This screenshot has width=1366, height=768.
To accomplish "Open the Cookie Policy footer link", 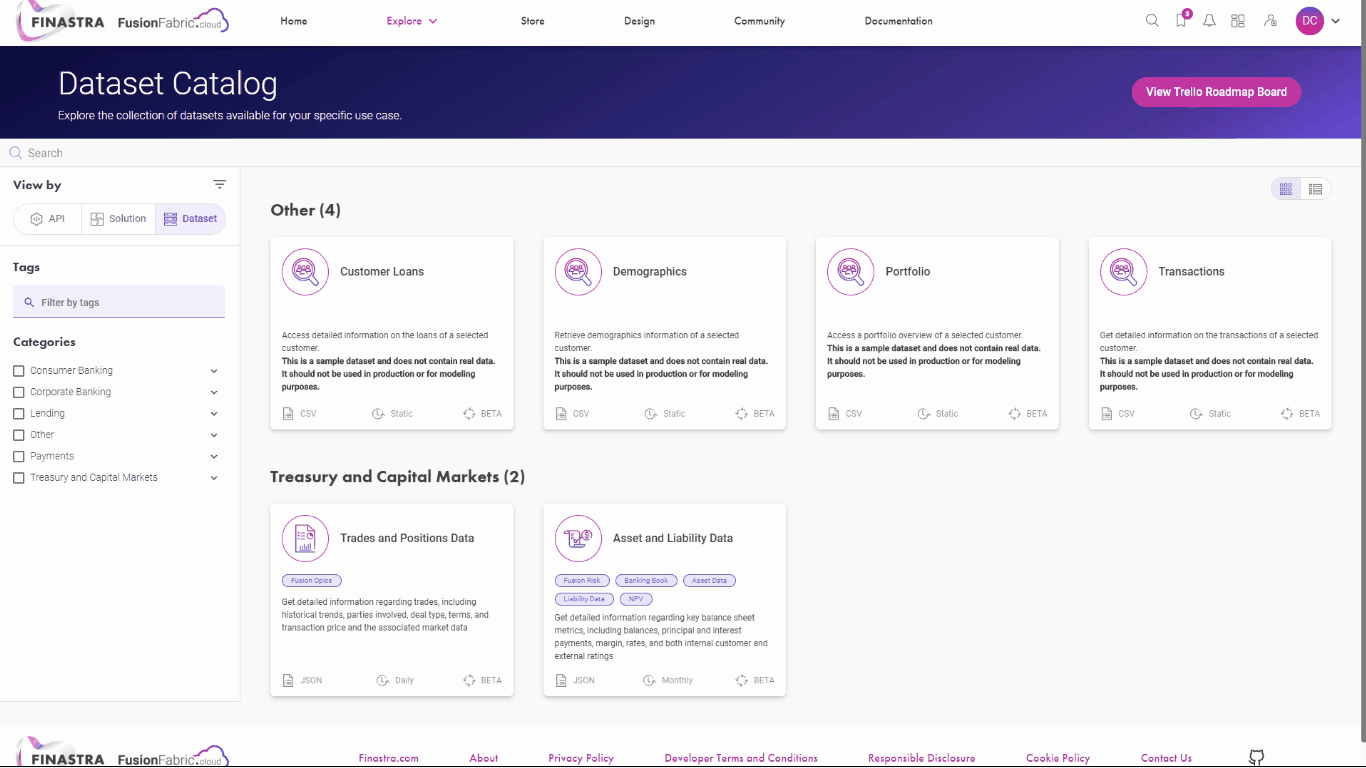I will point(1058,758).
